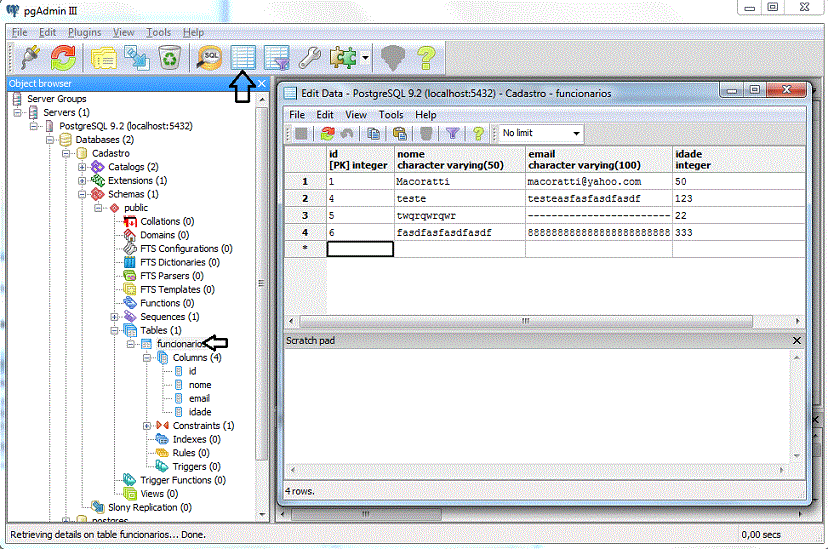
Task: Click the Macoratti cell in nome column
Action: (459, 182)
